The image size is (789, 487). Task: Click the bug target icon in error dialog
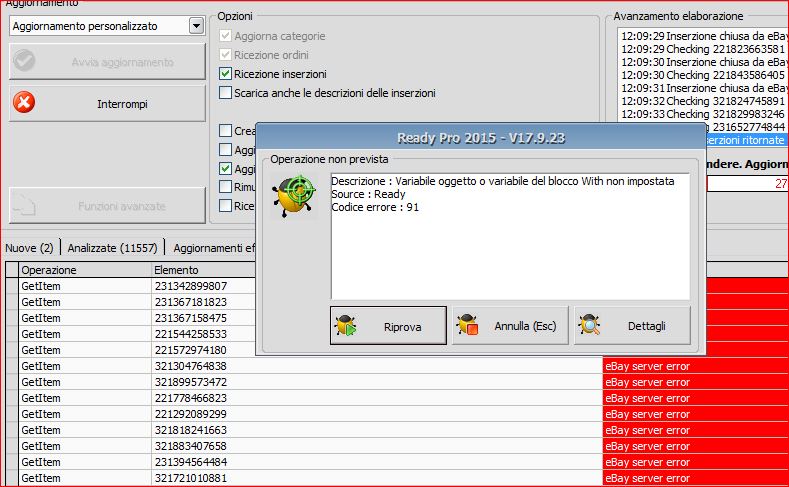click(x=294, y=196)
